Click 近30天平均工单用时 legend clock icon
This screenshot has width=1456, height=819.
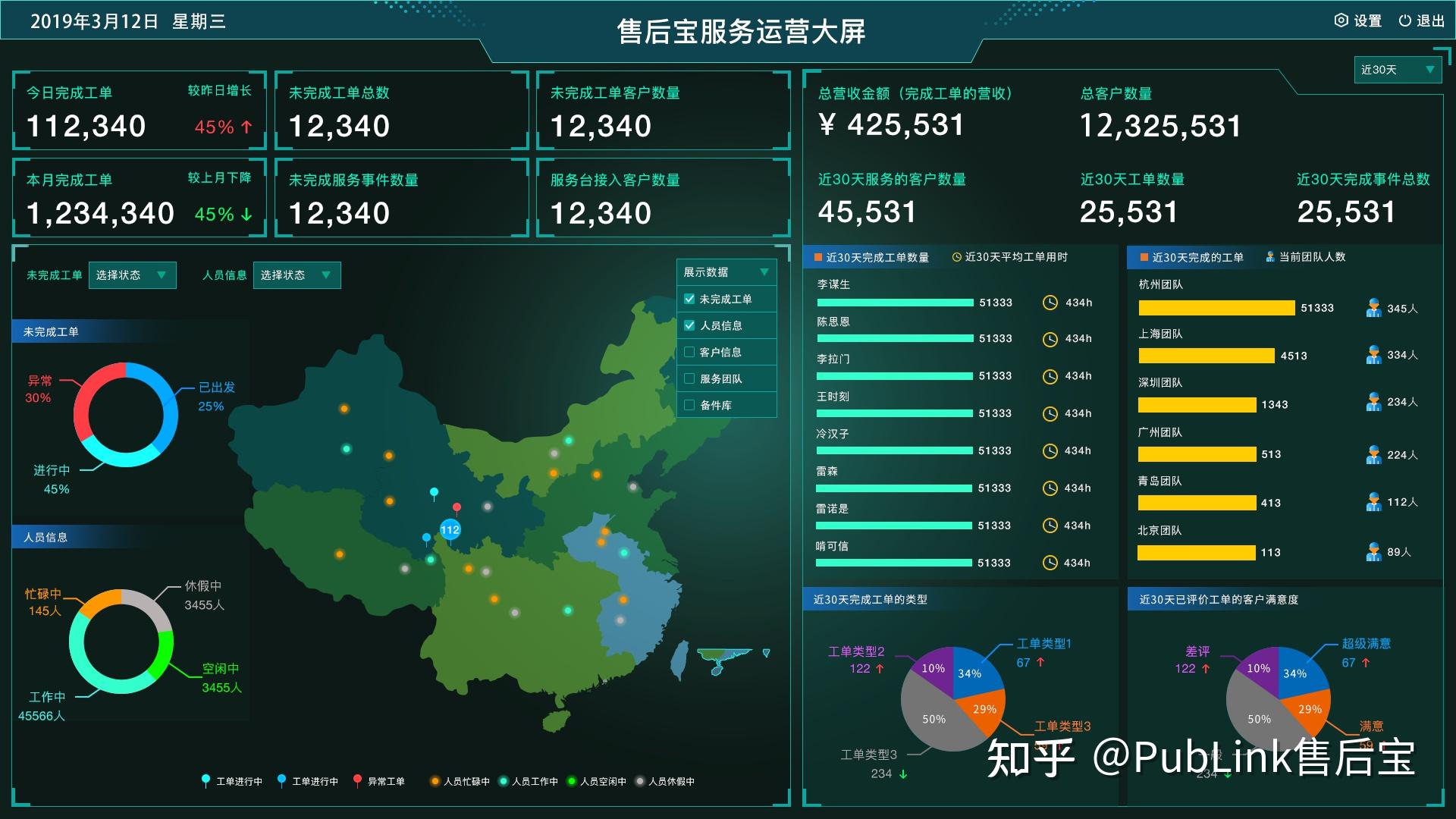(956, 257)
